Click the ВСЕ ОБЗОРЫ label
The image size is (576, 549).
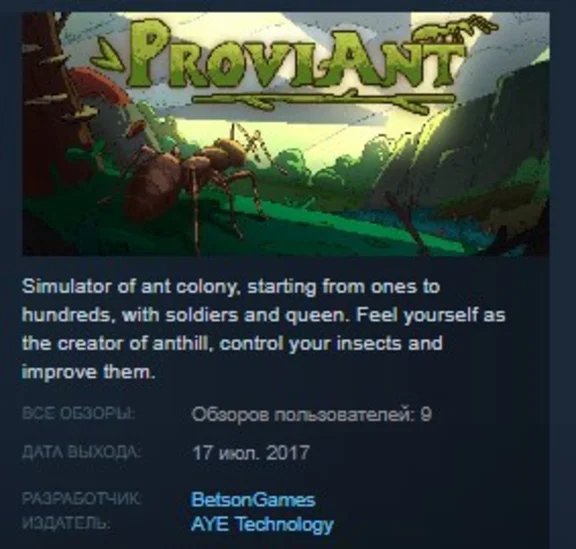79,413
